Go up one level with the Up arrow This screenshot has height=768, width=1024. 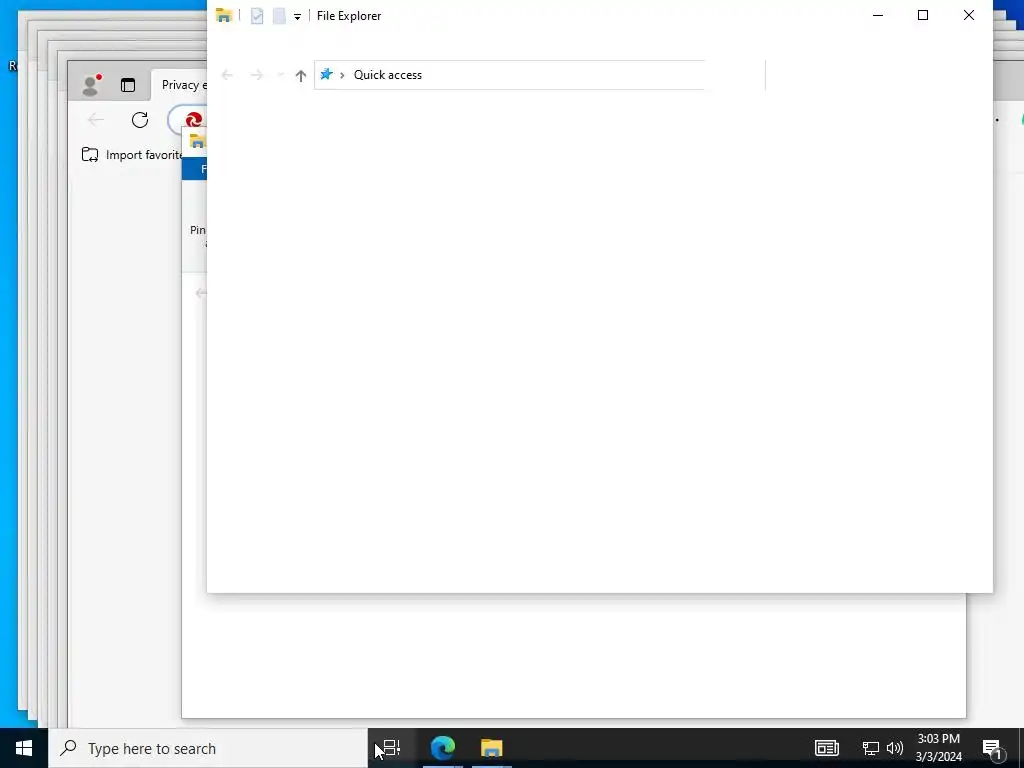pos(300,75)
